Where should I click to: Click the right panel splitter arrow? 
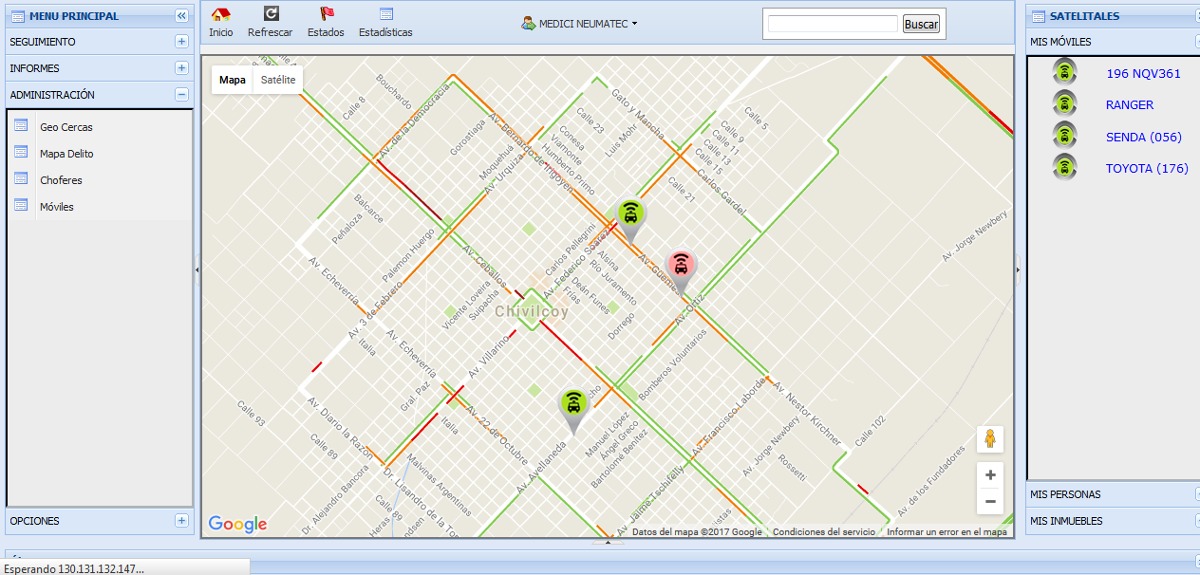pos(1019,270)
